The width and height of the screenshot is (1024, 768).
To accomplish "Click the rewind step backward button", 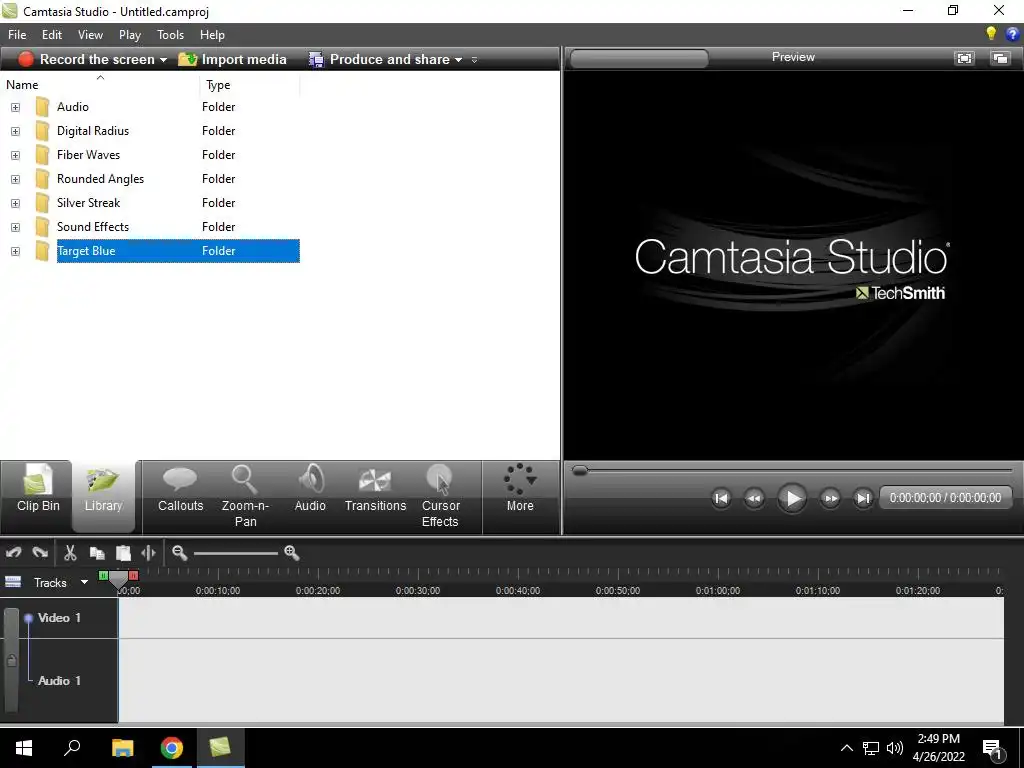I will [754, 498].
